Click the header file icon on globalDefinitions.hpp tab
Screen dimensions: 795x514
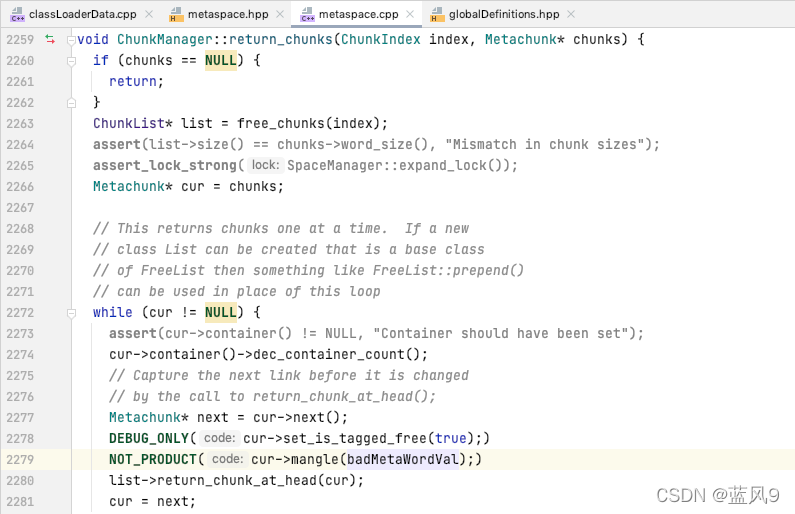437,15
